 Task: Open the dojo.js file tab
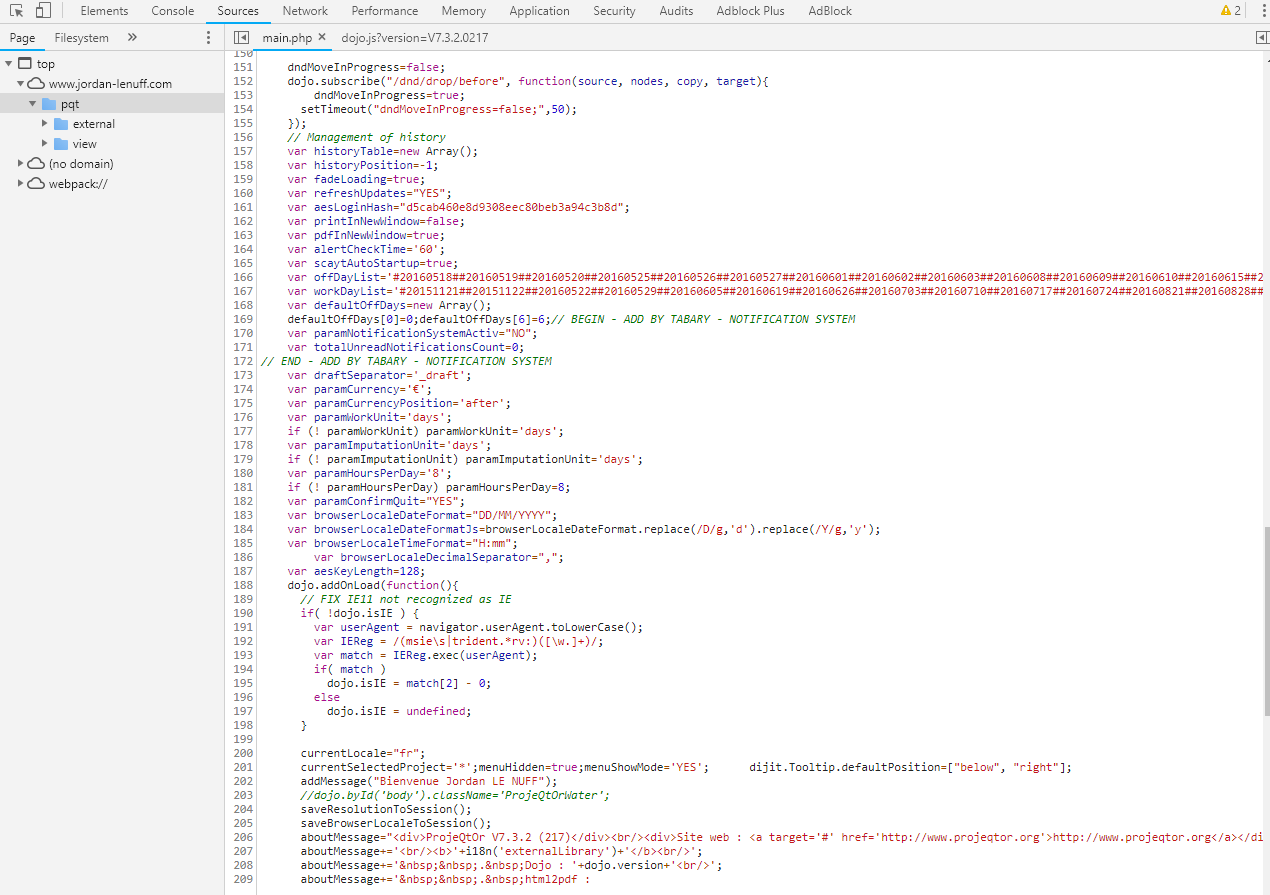tap(414, 38)
